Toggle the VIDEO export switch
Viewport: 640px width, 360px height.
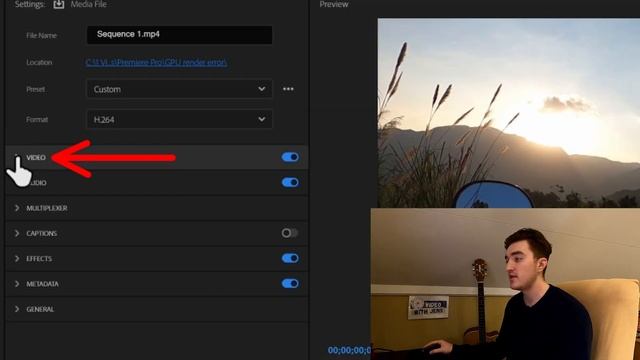(x=290, y=157)
